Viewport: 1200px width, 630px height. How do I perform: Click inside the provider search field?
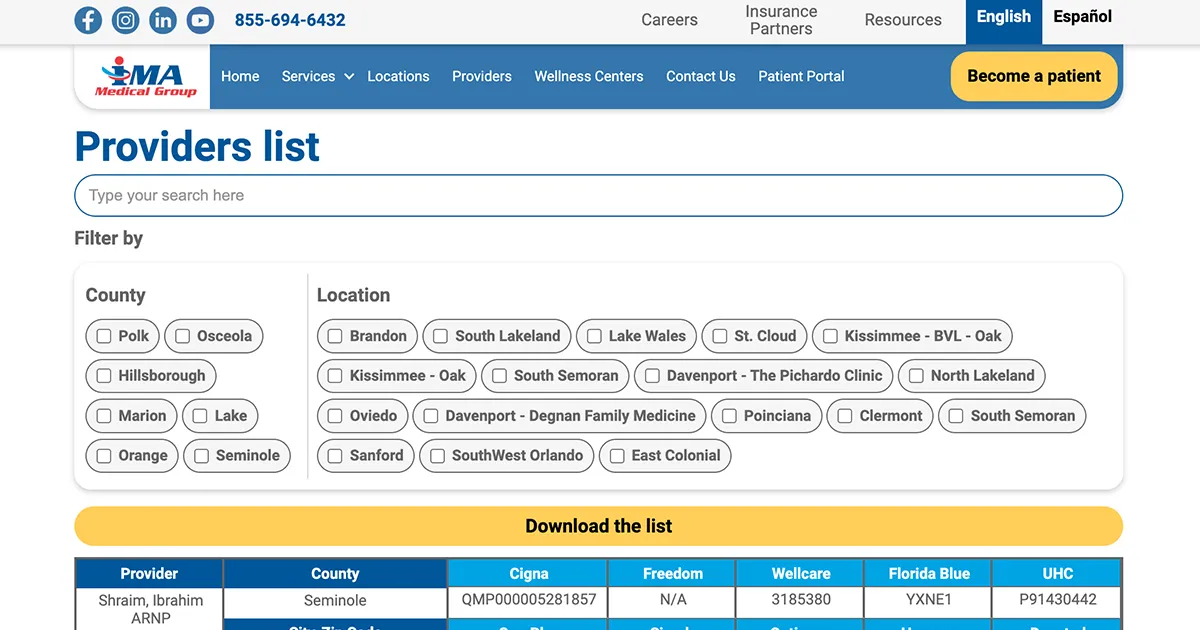(x=598, y=196)
